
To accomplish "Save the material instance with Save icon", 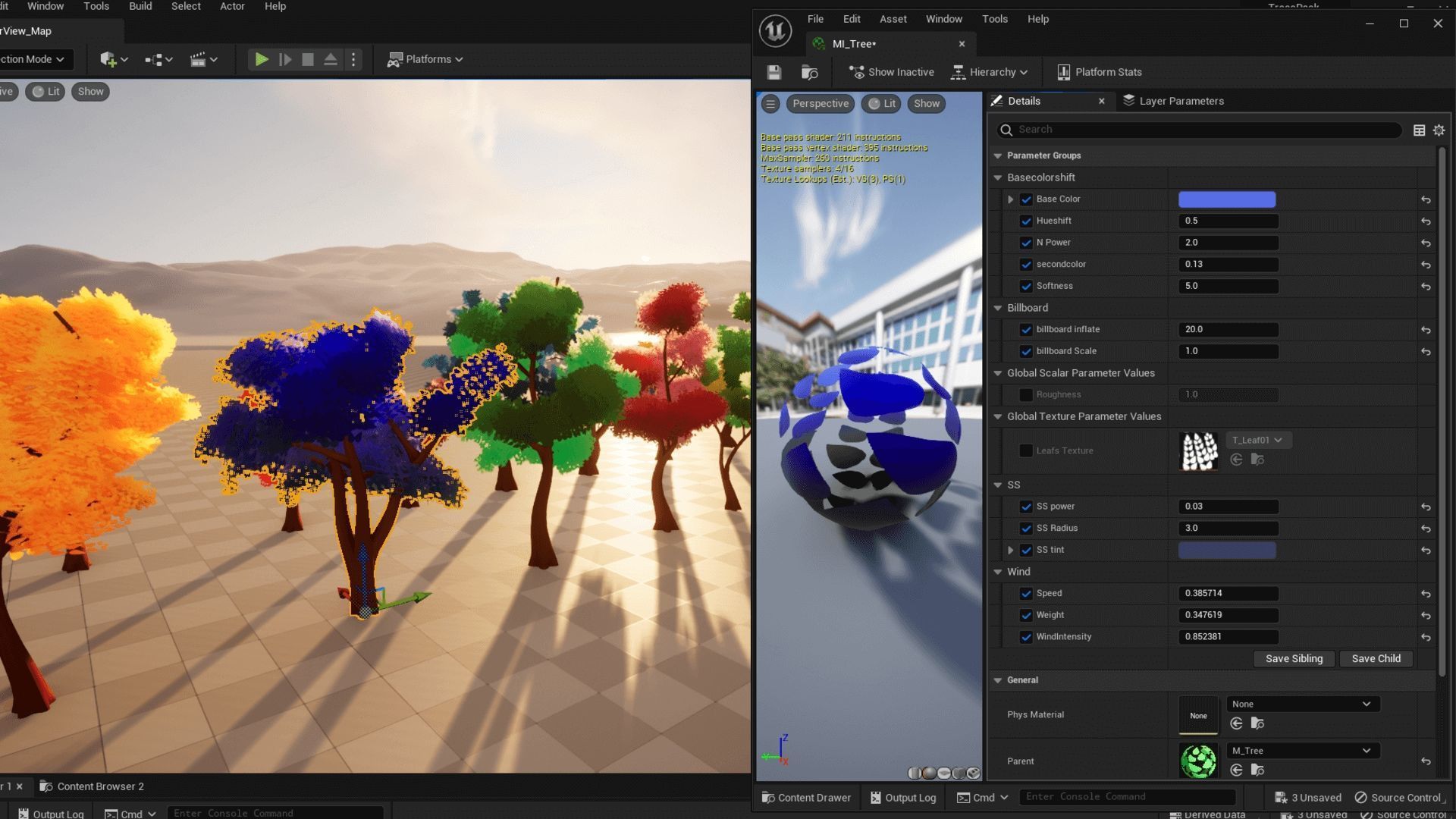I will pyautogui.click(x=773, y=72).
